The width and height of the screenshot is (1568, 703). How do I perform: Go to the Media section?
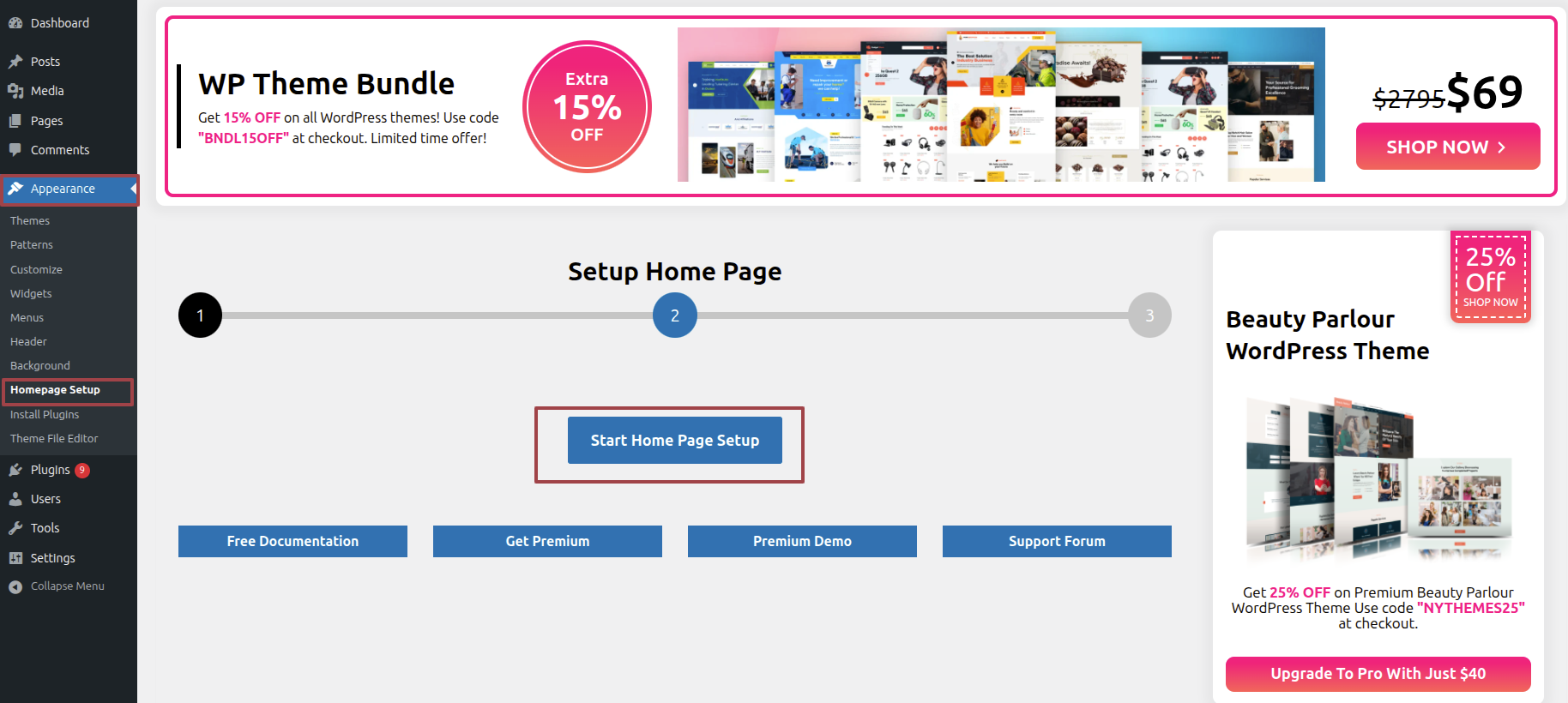(47, 91)
